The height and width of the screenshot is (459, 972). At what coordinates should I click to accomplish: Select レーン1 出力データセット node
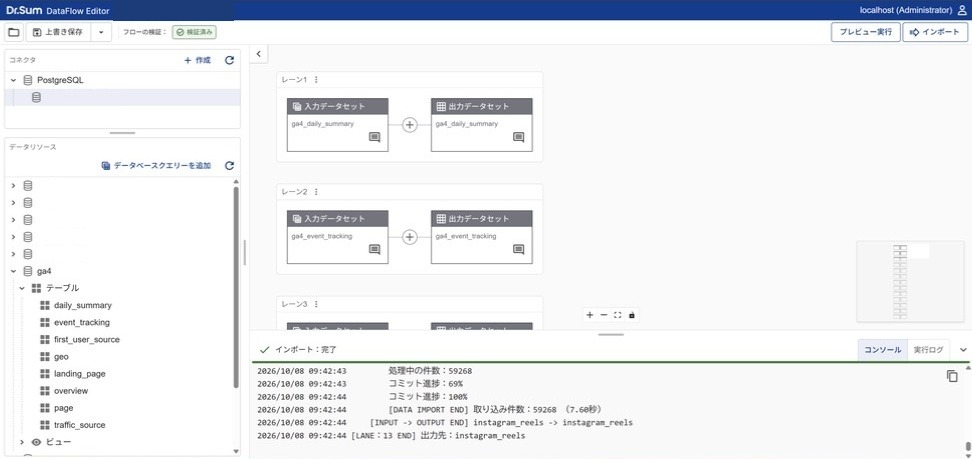tap(482, 125)
